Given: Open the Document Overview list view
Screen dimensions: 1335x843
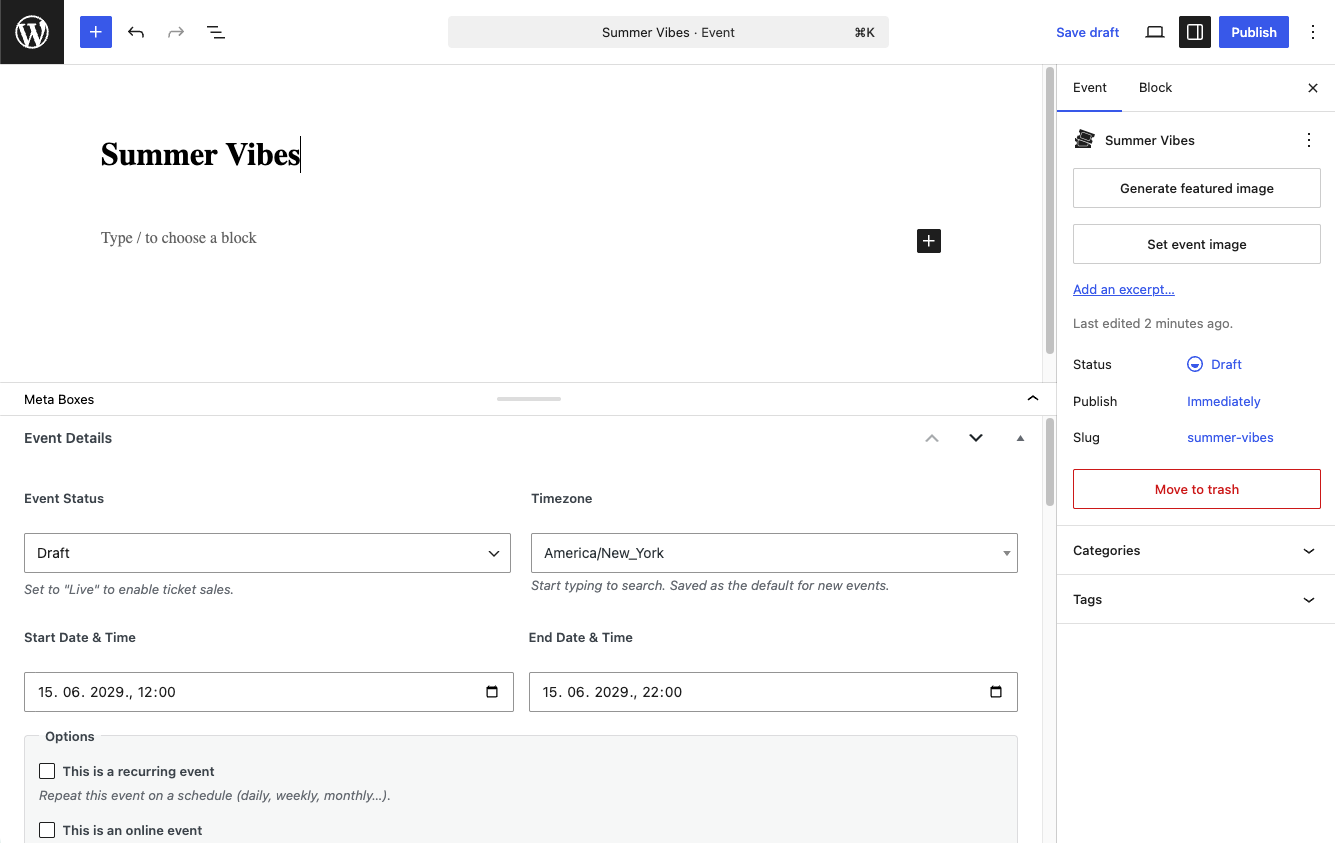Looking at the screenshot, I should click(x=216, y=32).
